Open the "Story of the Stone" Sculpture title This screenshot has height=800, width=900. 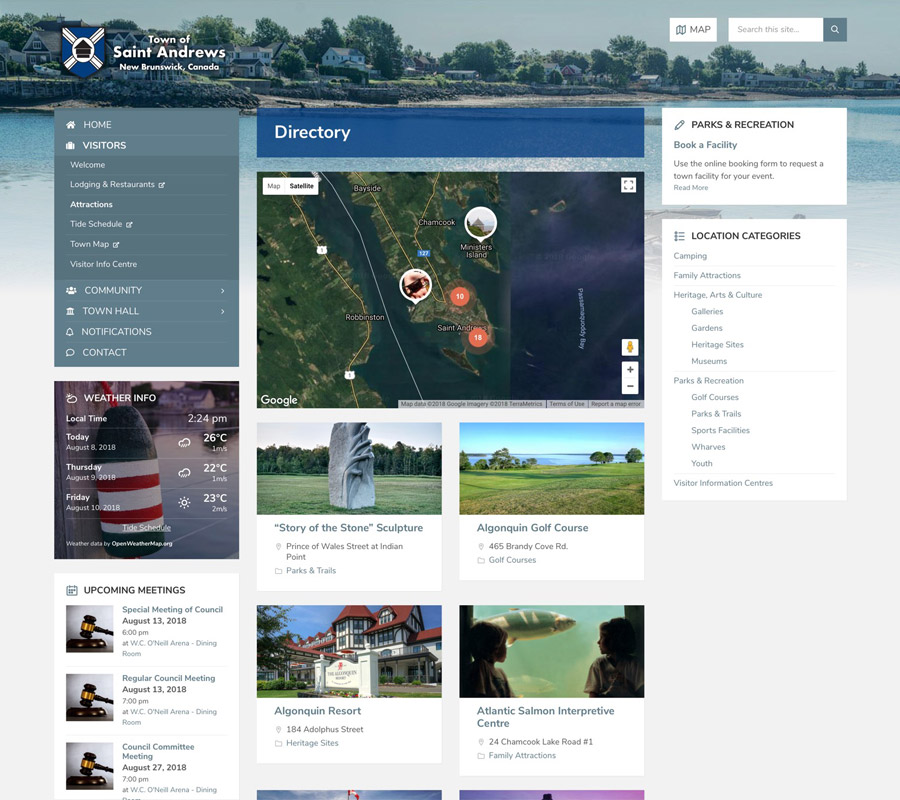click(348, 528)
